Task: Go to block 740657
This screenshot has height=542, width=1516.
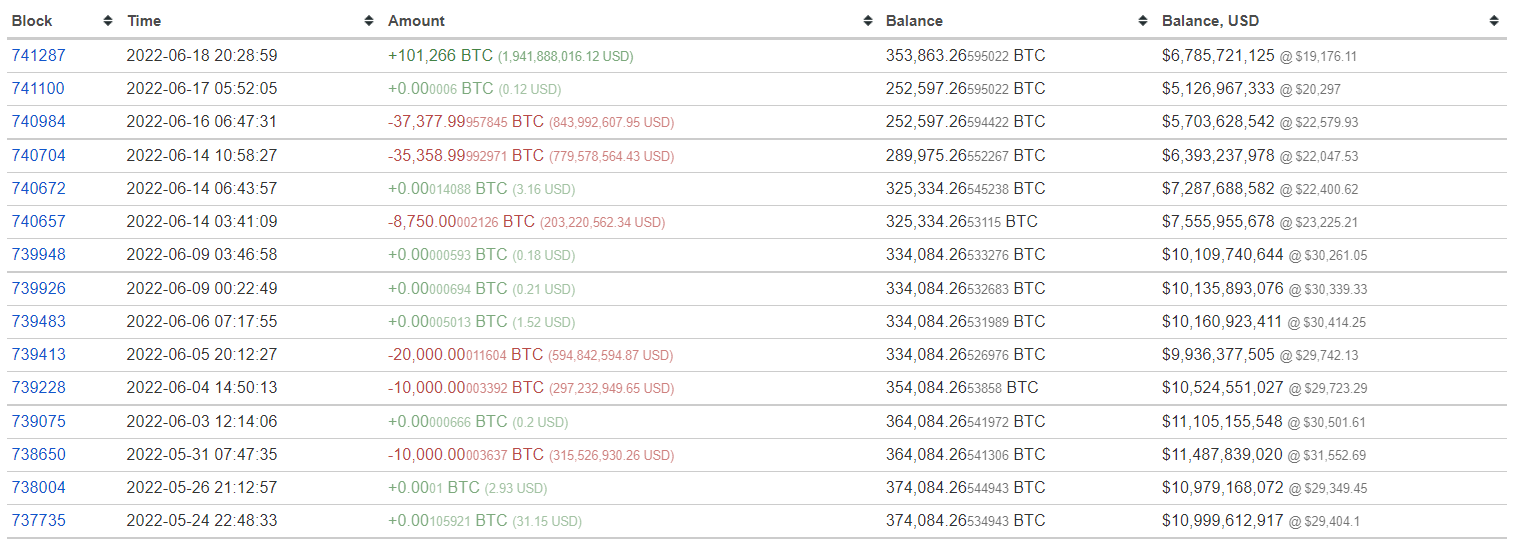Action: tap(38, 222)
